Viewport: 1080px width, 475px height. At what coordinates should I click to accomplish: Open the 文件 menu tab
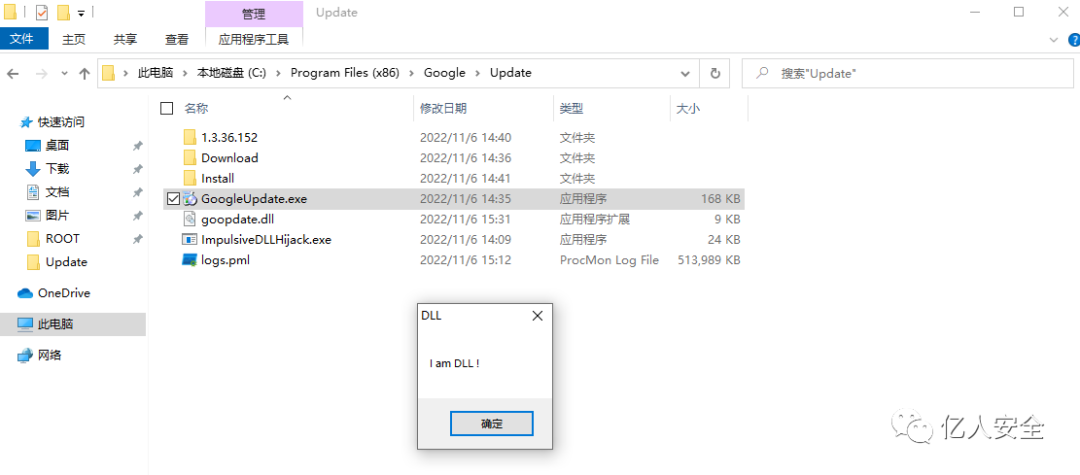coord(23,39)
